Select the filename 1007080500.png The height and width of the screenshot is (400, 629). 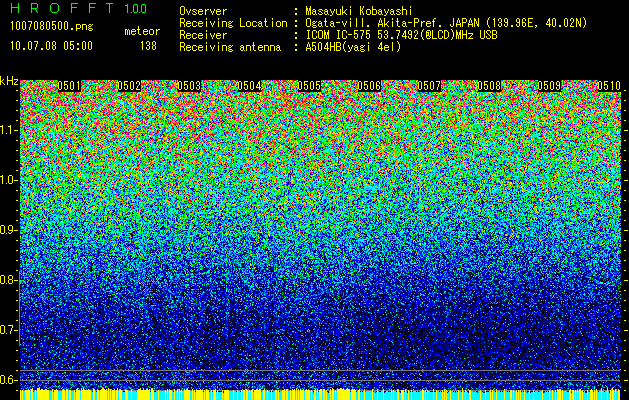[52, 27]
